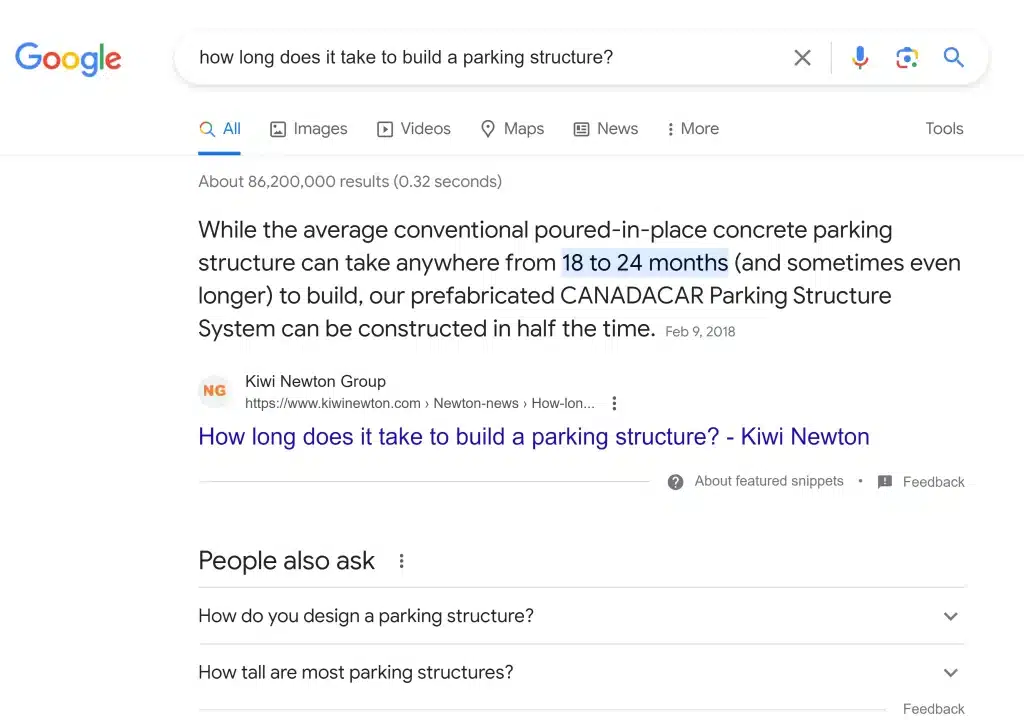This screenshot has height=720, width=1024.
Task: Open three-dot menu beside Kiwi Newton URL
Action: 614,403
